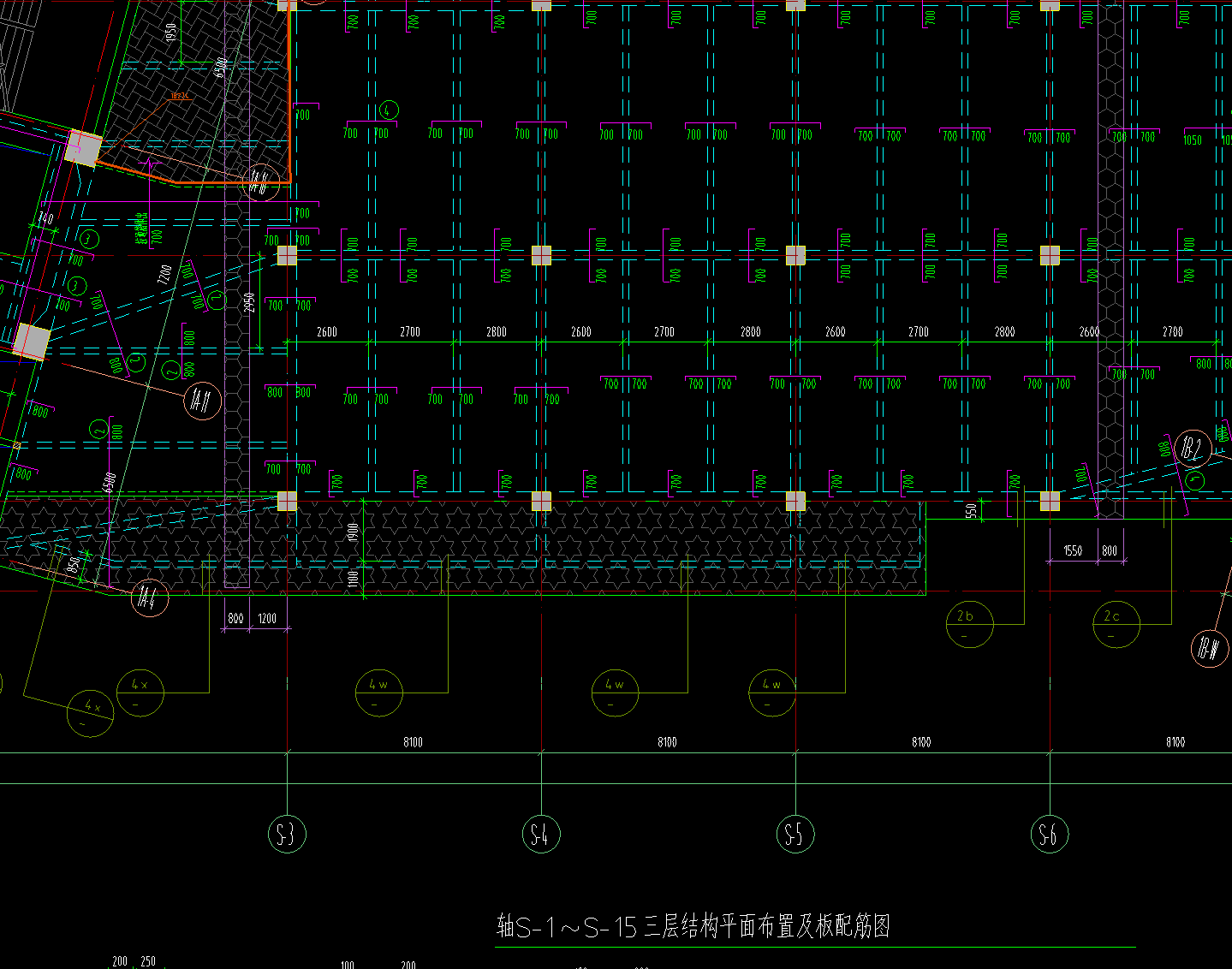Select the S-3 axis bubble
Viewport: 1232px width, 969px height.
tap(287, 834)
